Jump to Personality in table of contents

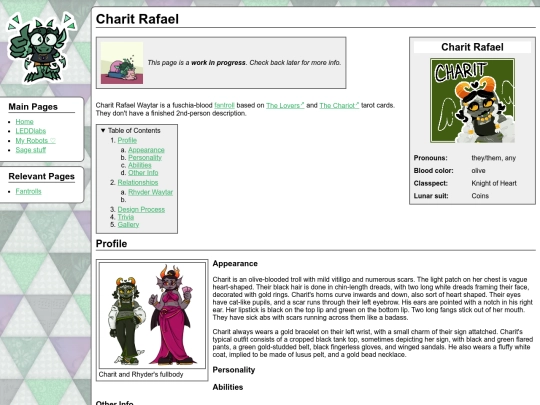pyautogui.click(x=145, y=157)
